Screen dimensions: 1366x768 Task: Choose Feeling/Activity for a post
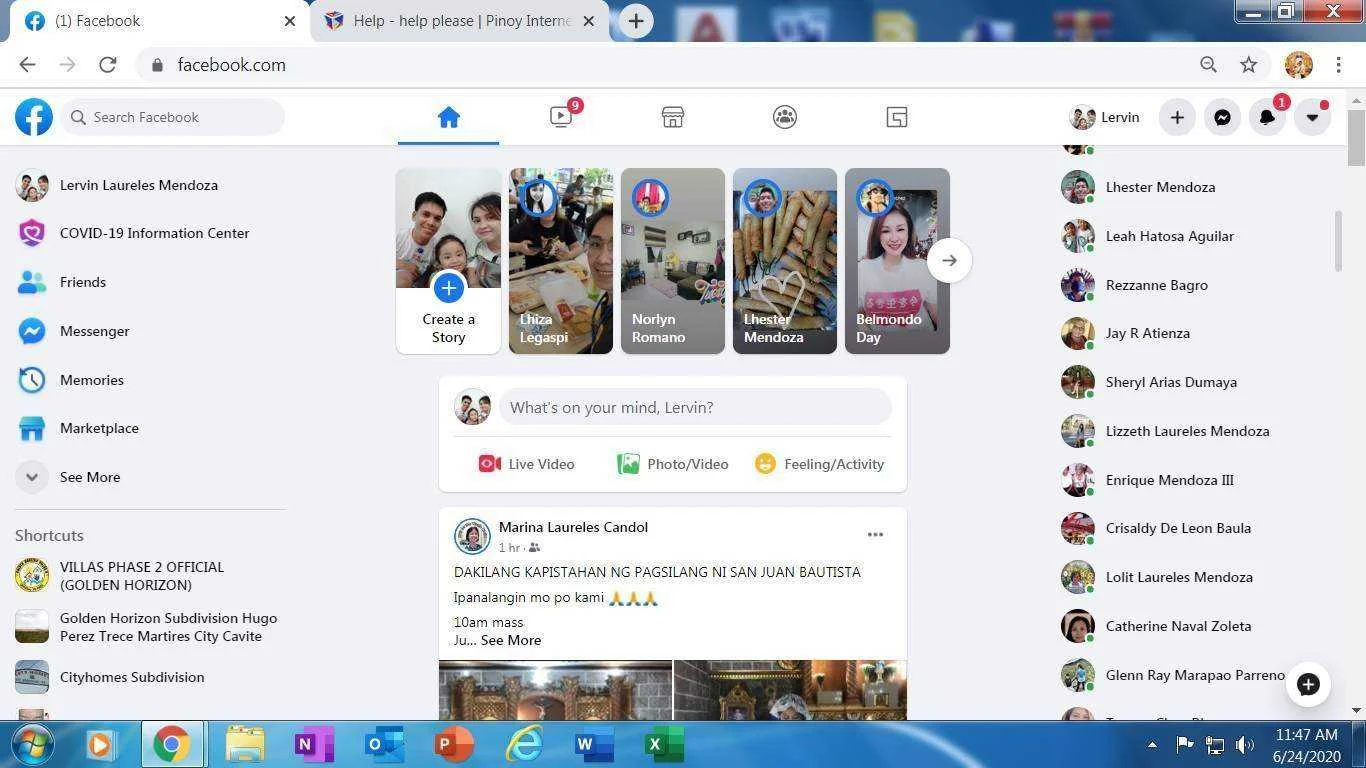pyautogui.click(x=820, y=464)
